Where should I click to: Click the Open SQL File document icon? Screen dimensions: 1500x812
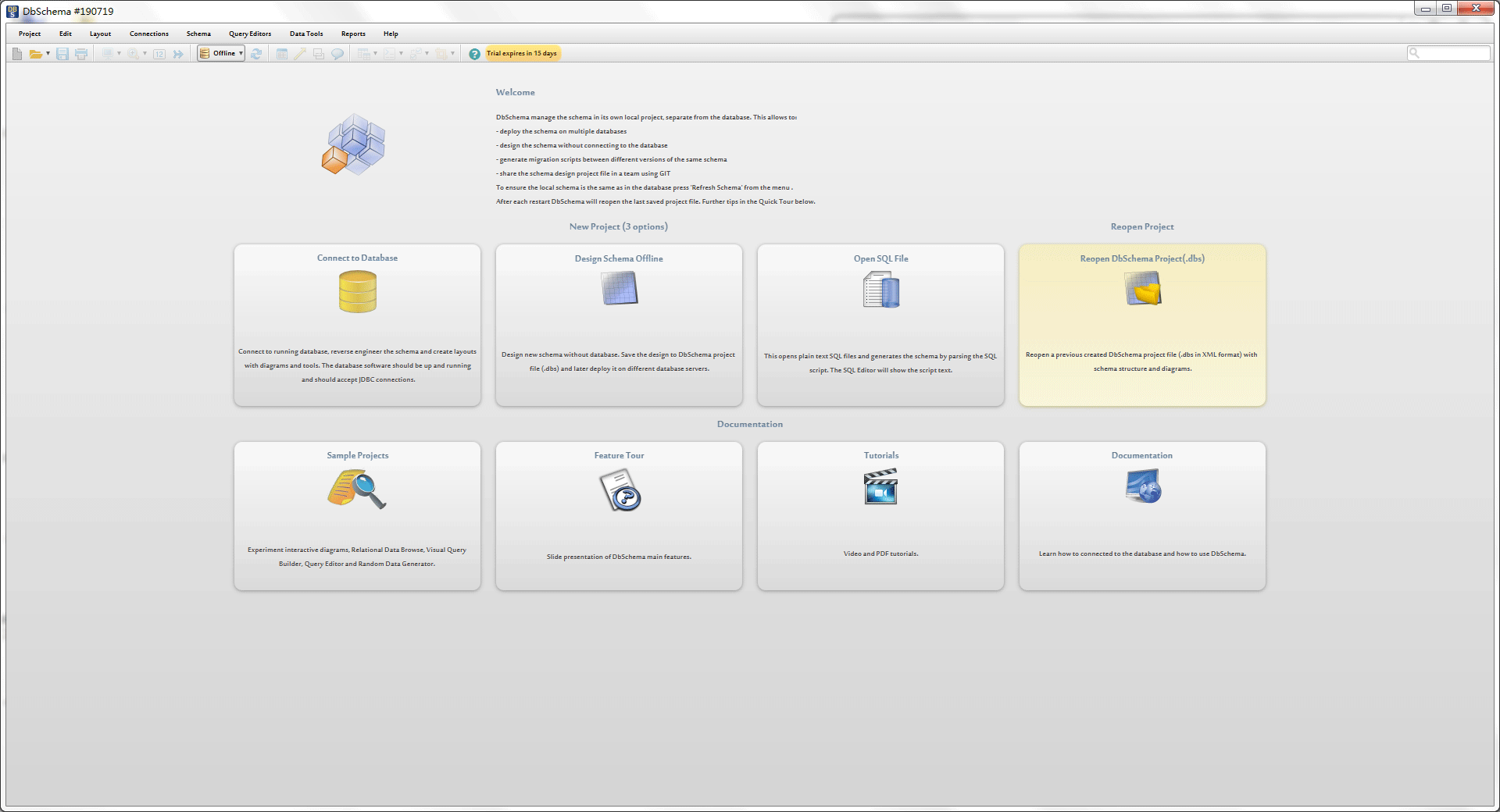pyautogui.click(x=881, y=290)
